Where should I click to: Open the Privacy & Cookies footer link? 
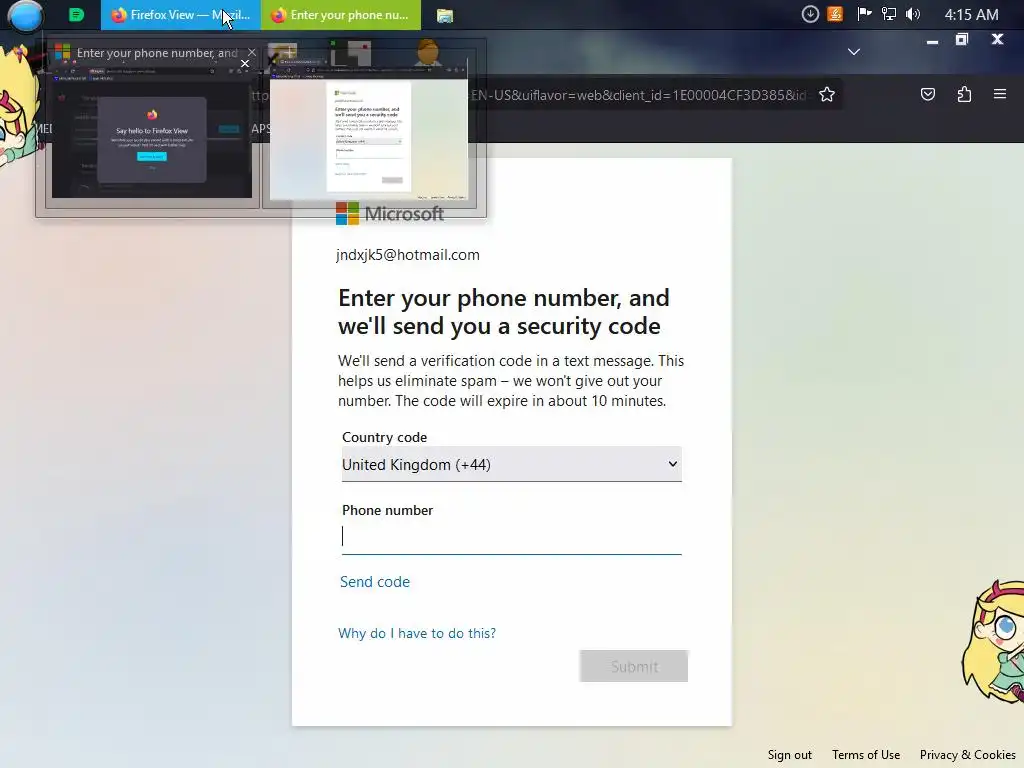point(968,755)
